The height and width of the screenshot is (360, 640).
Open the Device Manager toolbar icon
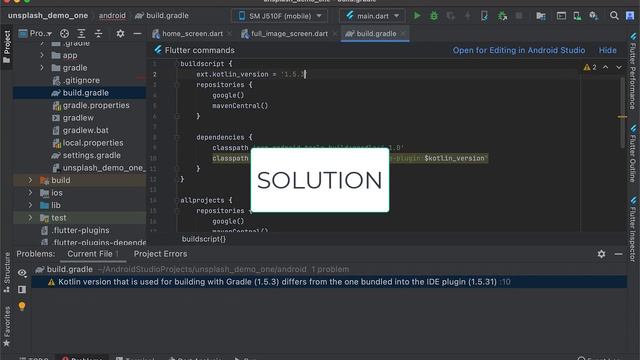coord(577,16)
